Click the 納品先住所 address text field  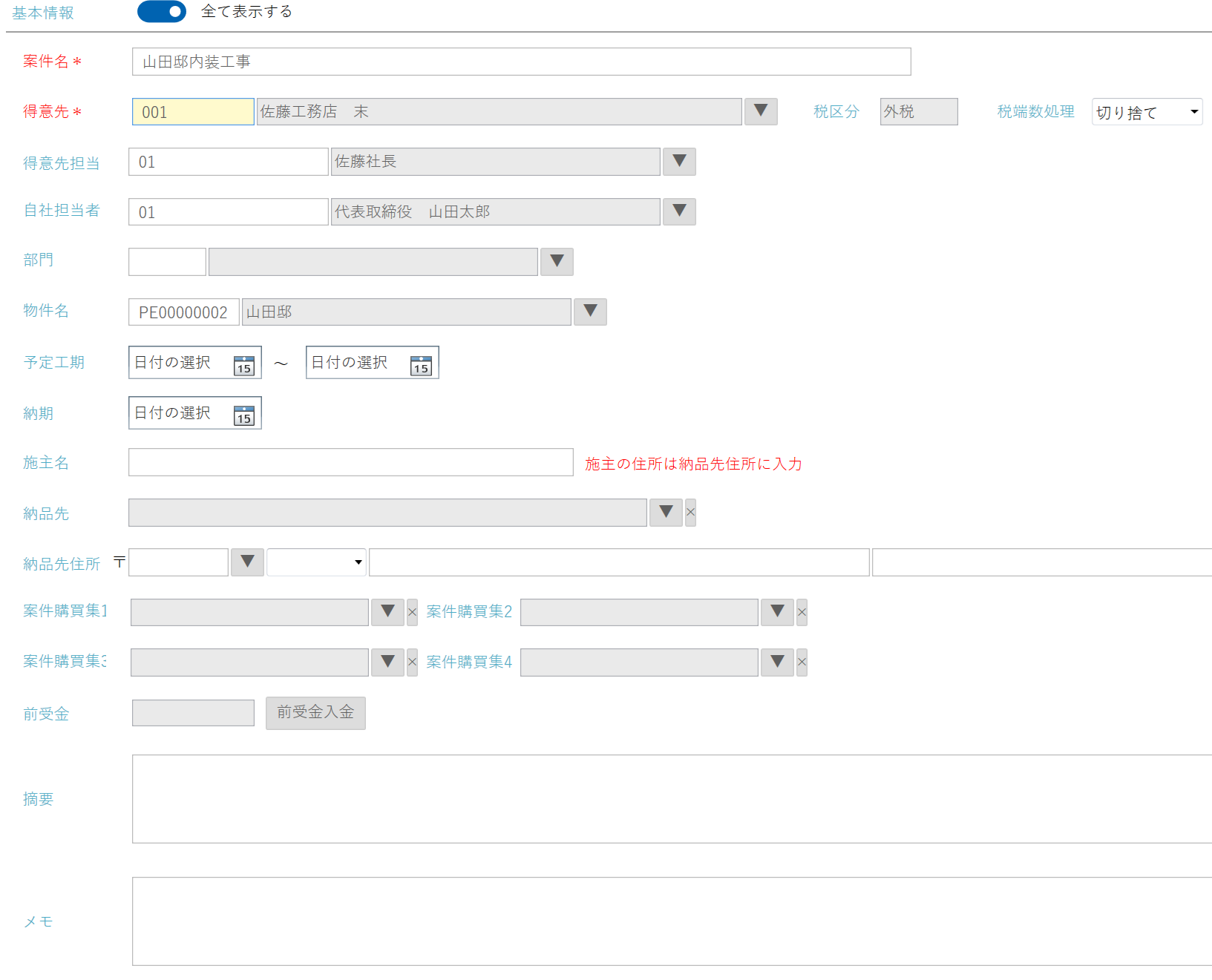(x=619, y=562)
